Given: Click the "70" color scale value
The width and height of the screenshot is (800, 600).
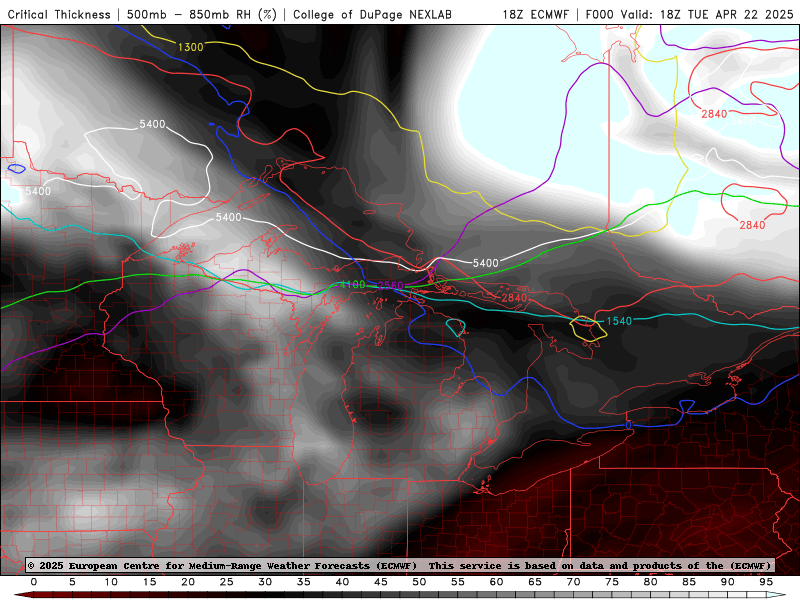Looking at the screenshot, I should coord(573,582).
